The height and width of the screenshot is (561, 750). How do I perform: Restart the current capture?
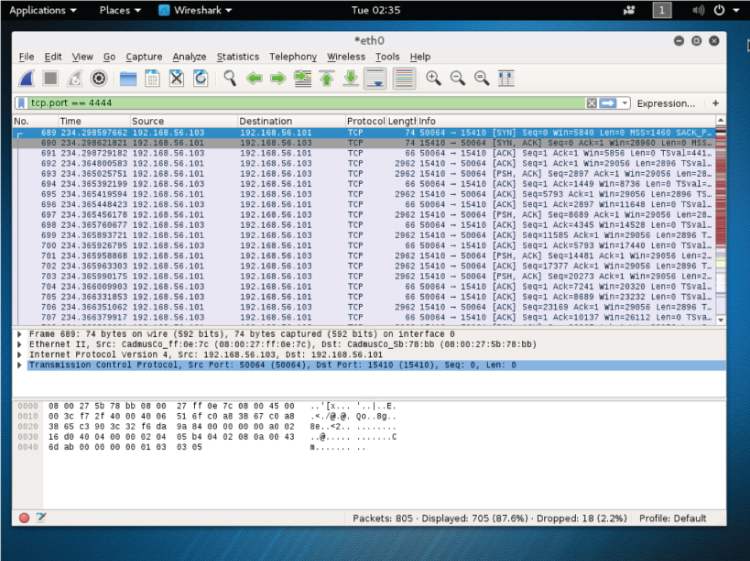coord(75,78)
